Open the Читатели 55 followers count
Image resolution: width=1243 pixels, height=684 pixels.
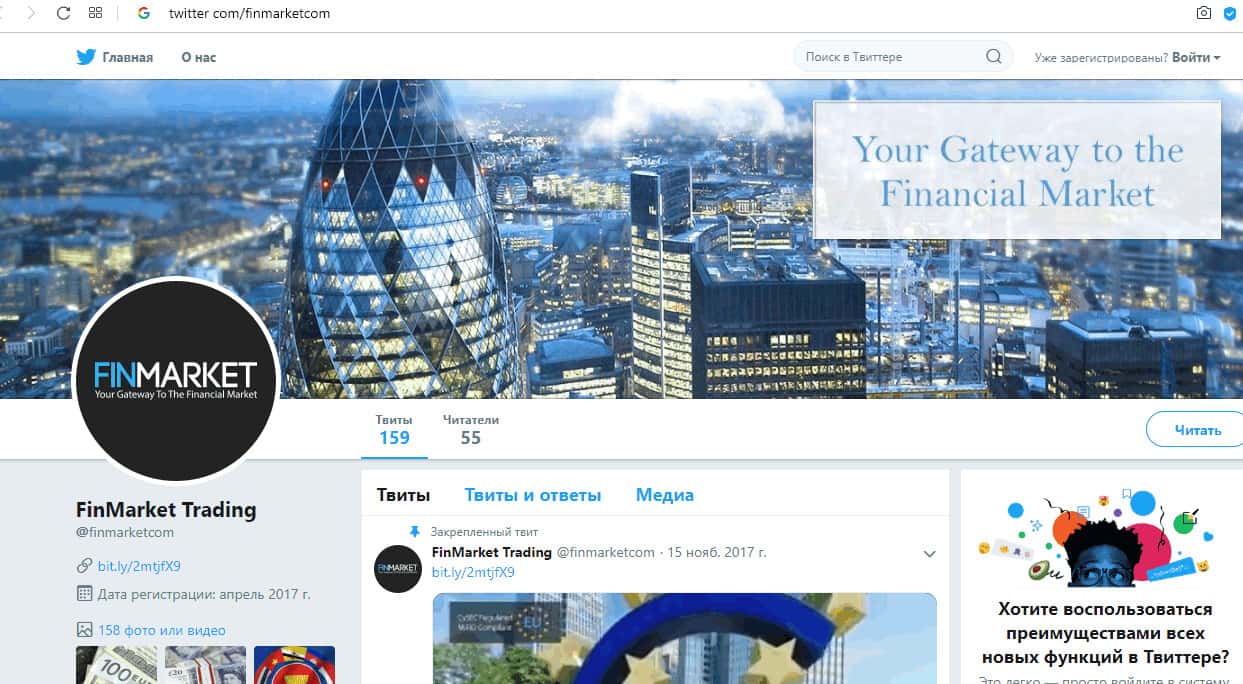coord(471,429)
